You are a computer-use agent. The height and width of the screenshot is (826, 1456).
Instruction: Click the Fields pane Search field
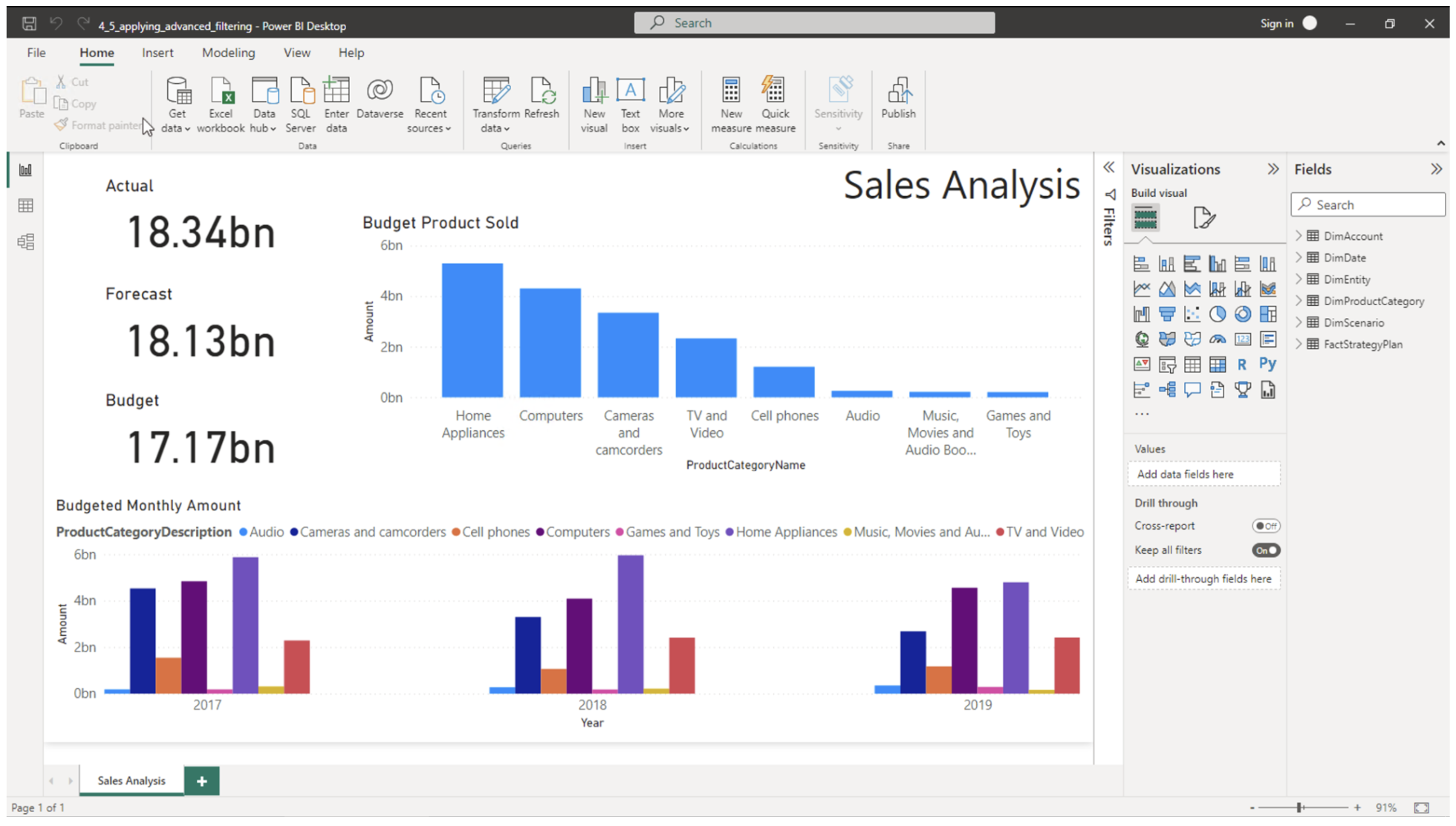(x=1368, y=204)
